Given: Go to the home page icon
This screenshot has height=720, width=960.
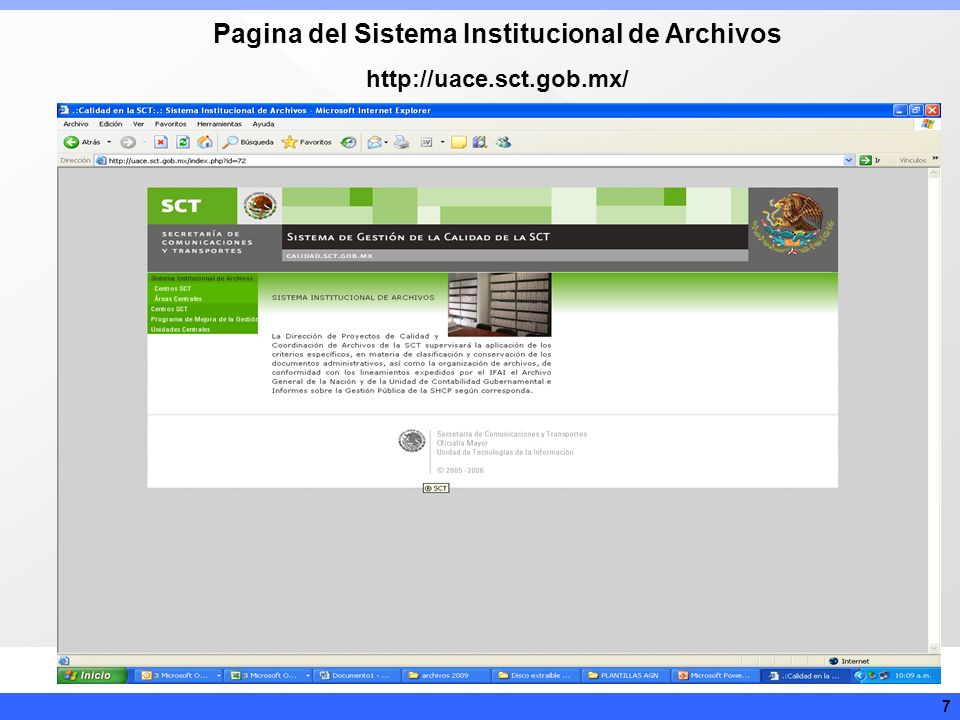Looking at the screenshot, I should coord(204,142).
